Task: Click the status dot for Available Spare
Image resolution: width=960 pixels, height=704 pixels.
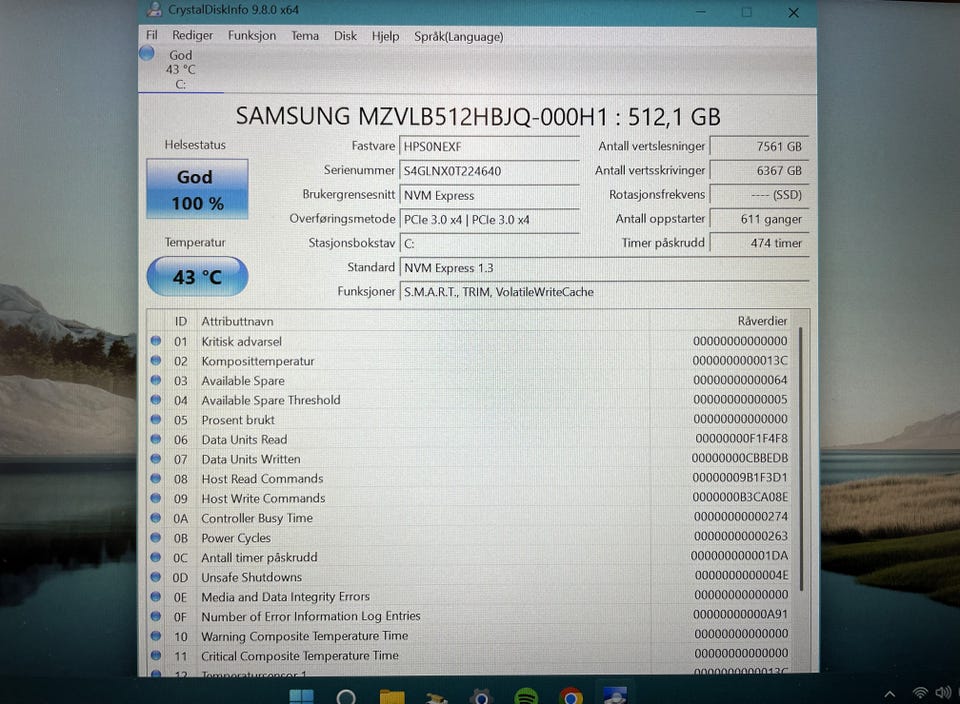Action: pyautogui.click(x=156, y=380)
